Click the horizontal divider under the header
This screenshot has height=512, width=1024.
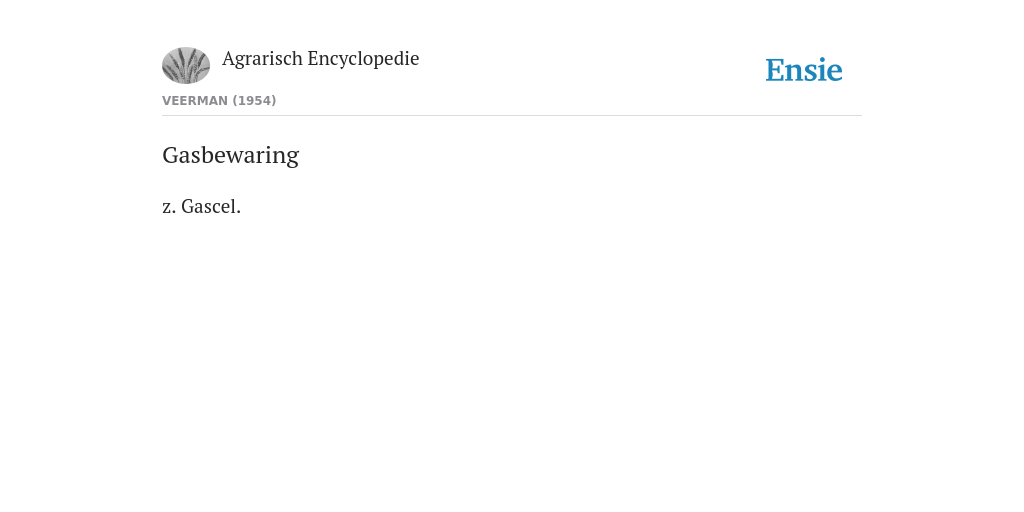coord(512,116)
